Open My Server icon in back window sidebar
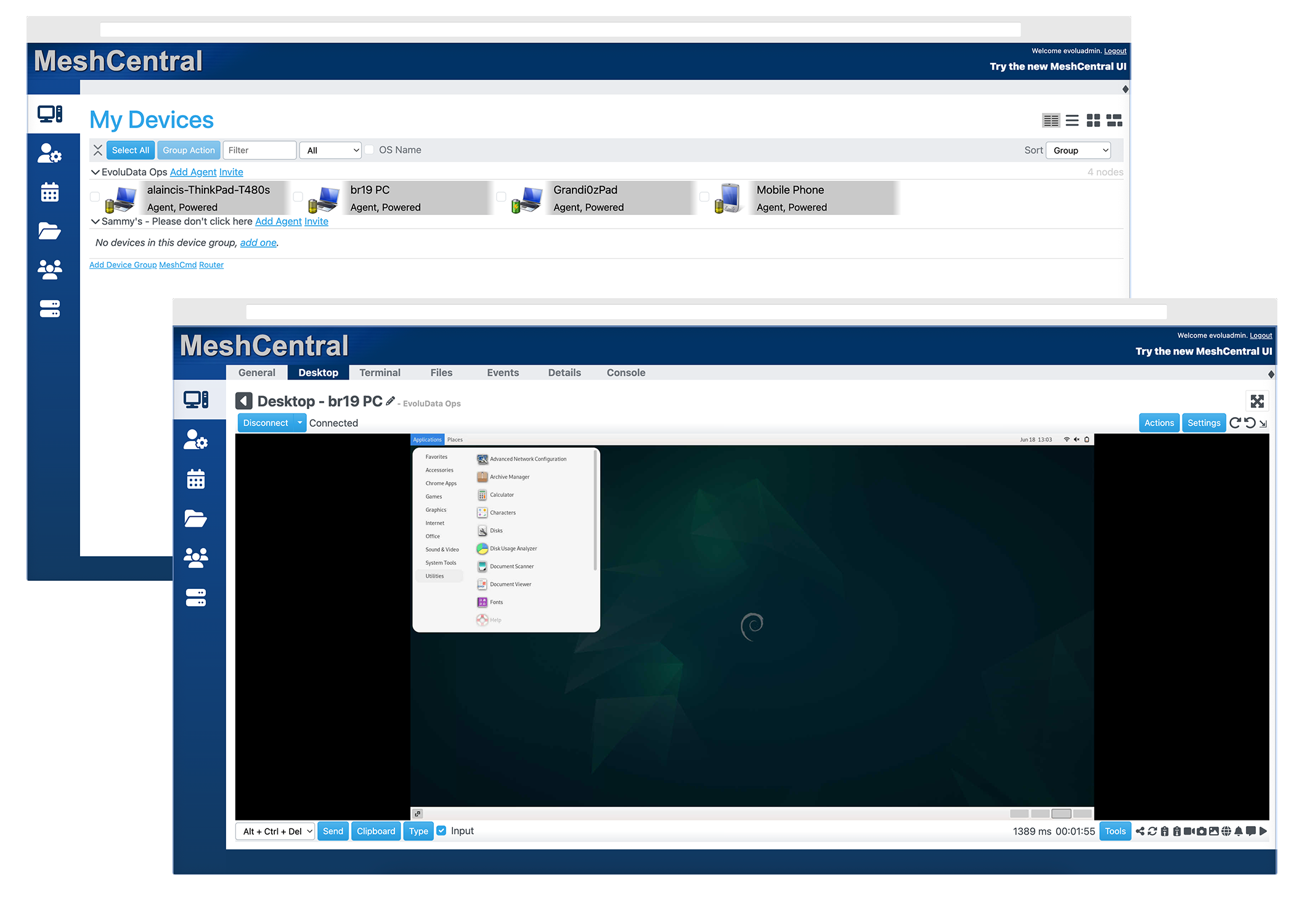Image resolution: width=1294 pixels, height=924 pixels. [x=50, y=309]
